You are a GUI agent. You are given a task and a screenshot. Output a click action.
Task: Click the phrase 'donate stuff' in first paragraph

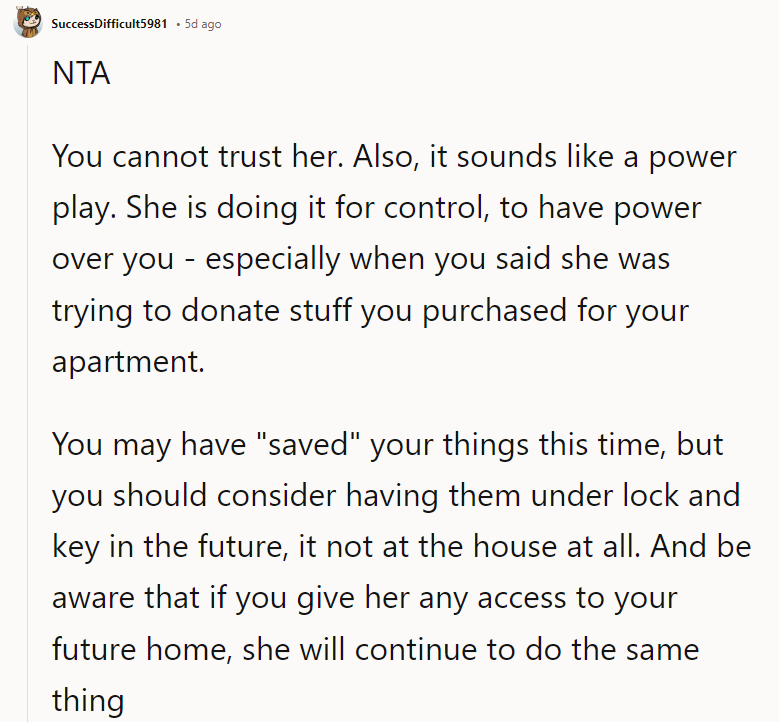[x=267, y=310]
